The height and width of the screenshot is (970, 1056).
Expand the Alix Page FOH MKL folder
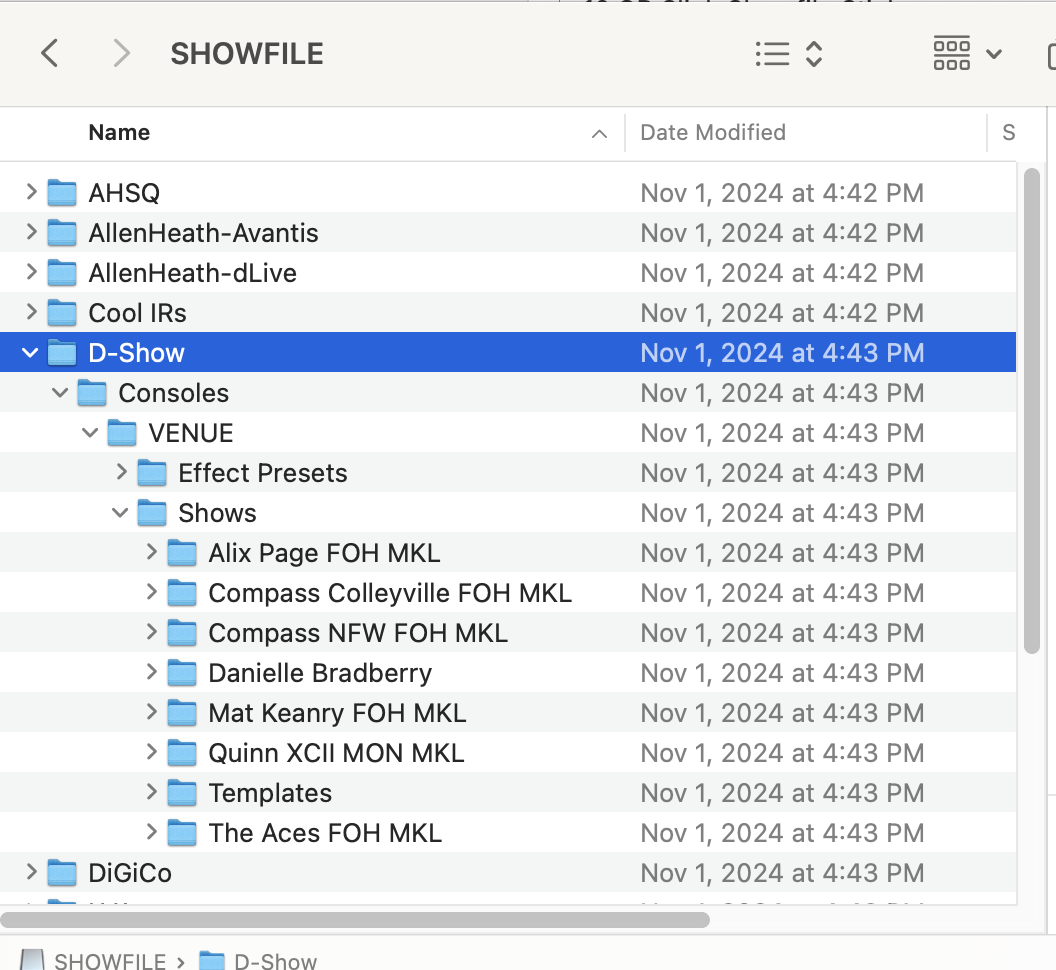click(x=152, y=552)
